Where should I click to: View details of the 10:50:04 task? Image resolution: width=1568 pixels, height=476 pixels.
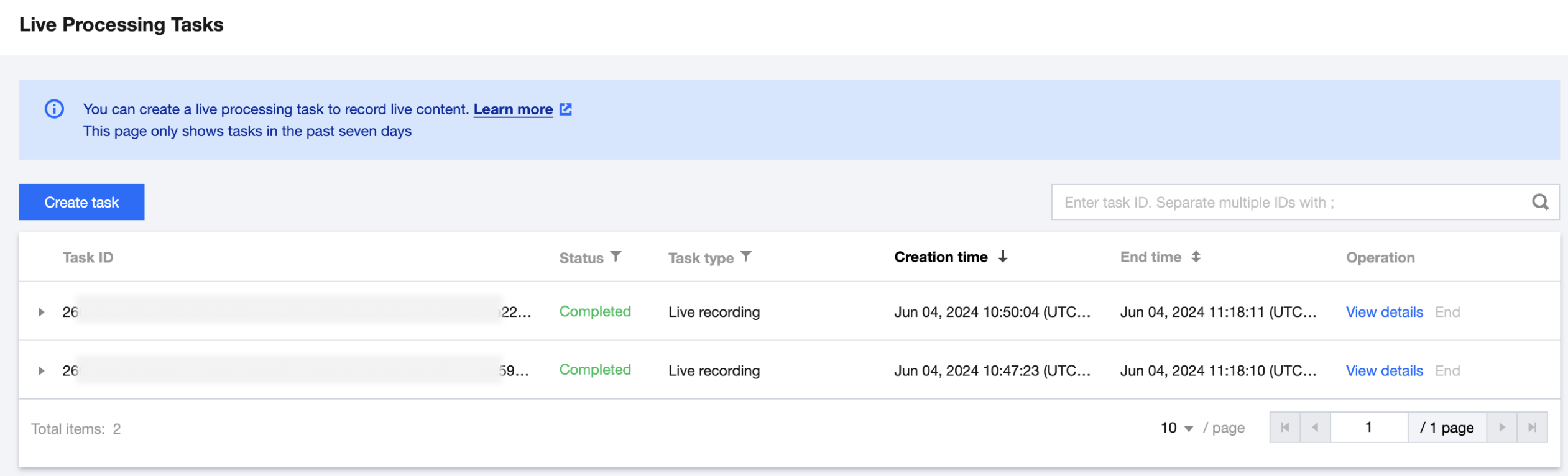point(1384,312)
